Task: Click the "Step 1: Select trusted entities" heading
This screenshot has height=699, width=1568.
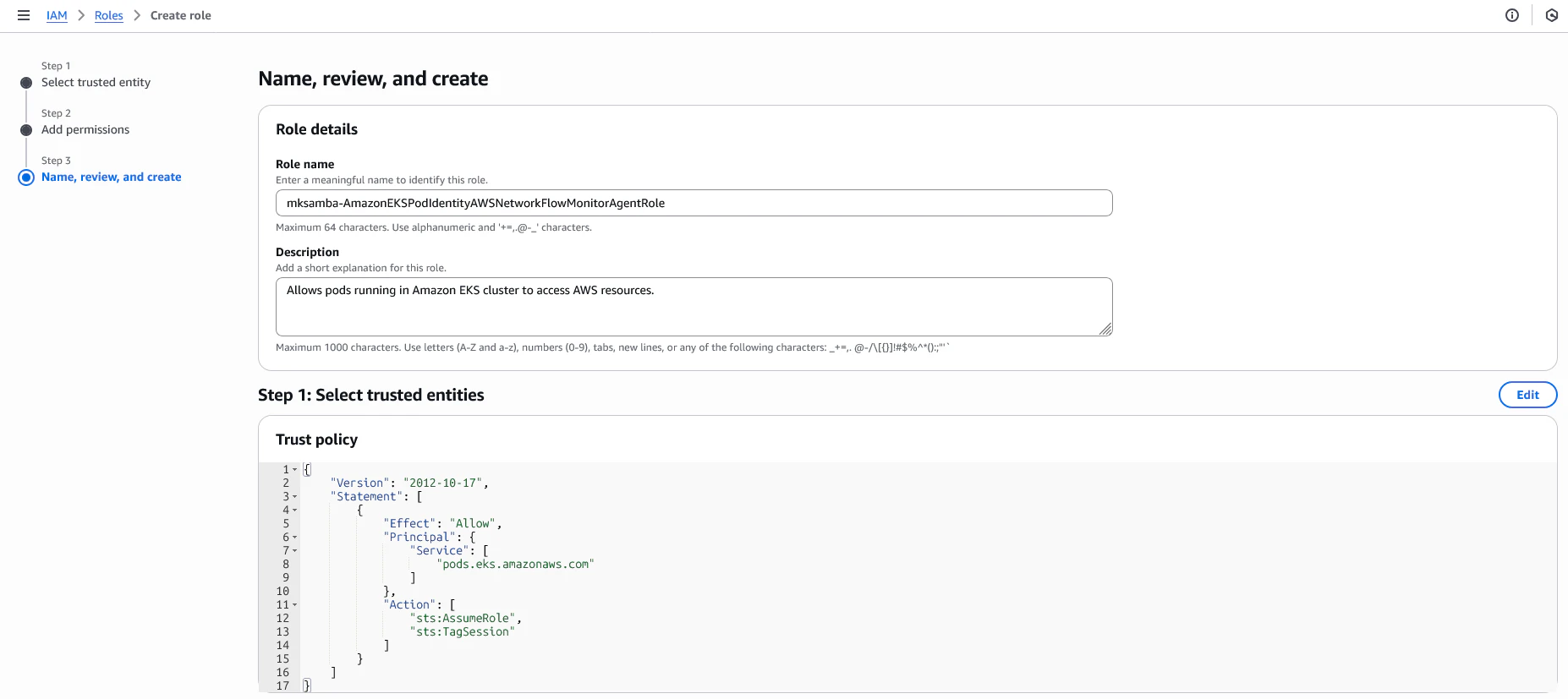Action: [x=371, y=395]
